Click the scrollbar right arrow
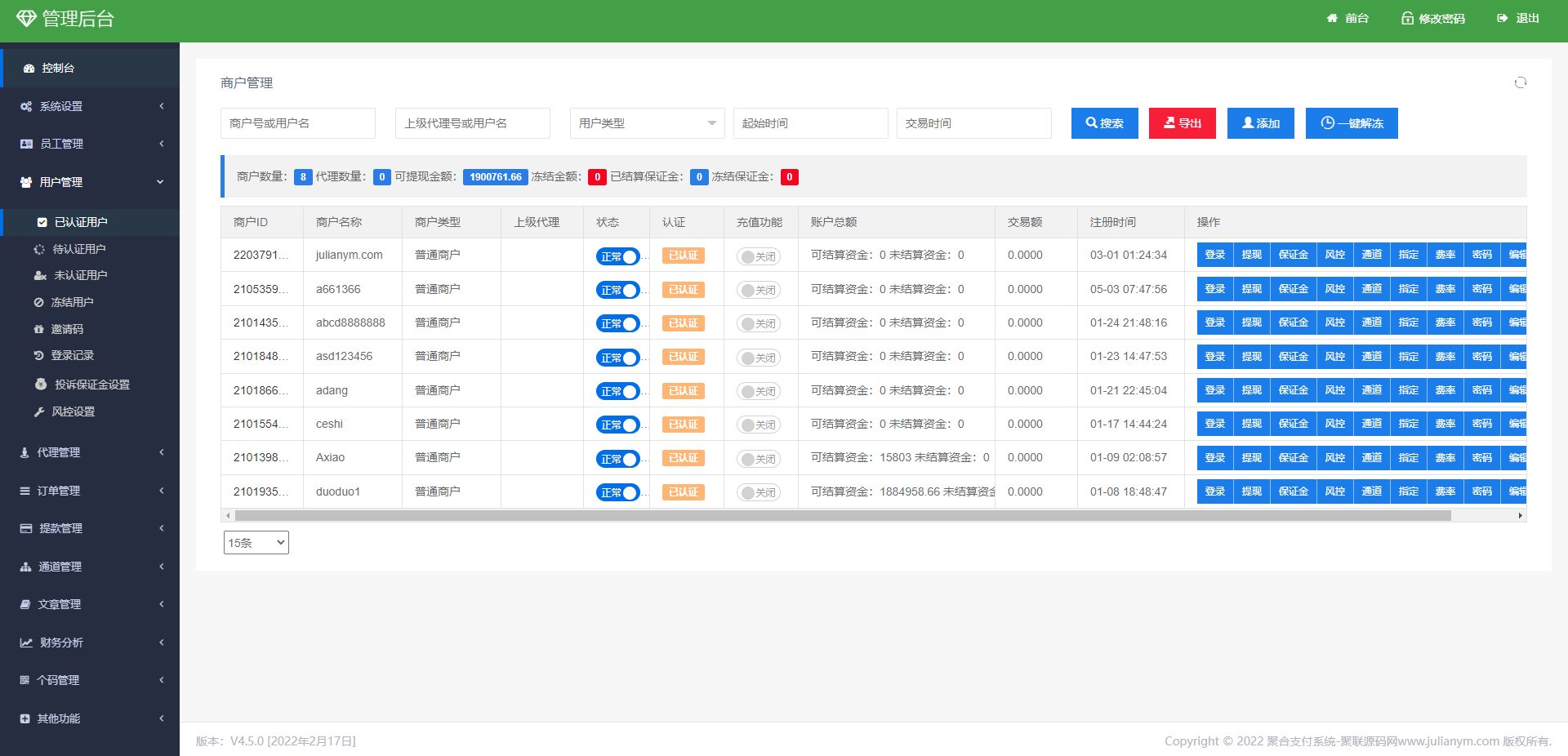1568x756 pixels. pyautogui.click(x=1520, y=515)
